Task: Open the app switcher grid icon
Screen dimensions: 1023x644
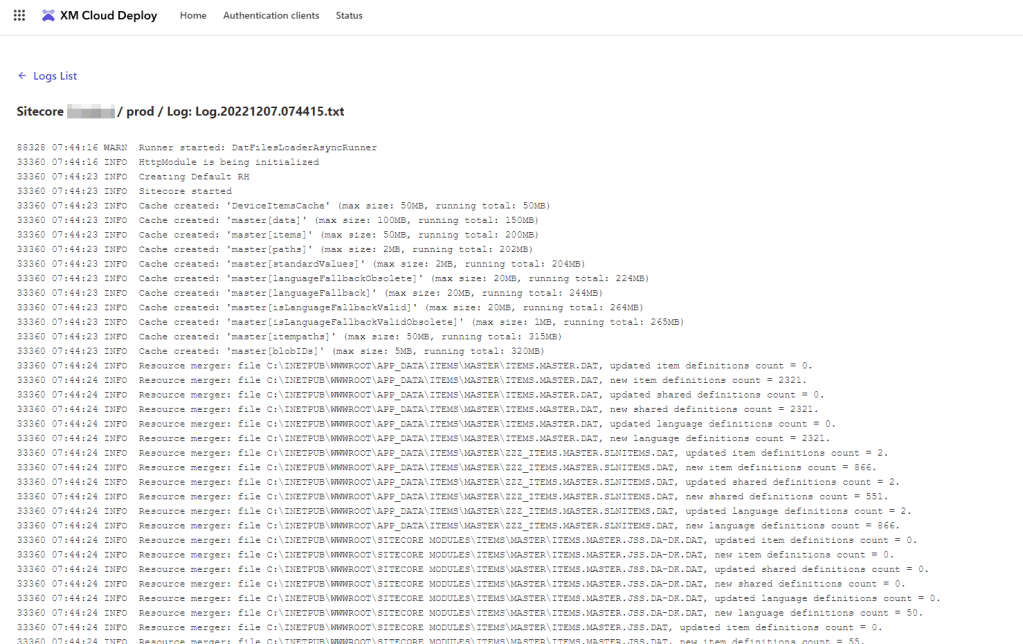Action: click(x=19, y=16)
